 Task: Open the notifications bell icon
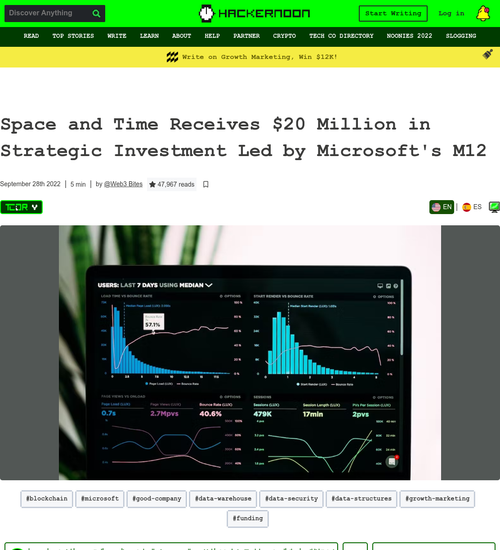pyautogui.click(x=483, y=14)
